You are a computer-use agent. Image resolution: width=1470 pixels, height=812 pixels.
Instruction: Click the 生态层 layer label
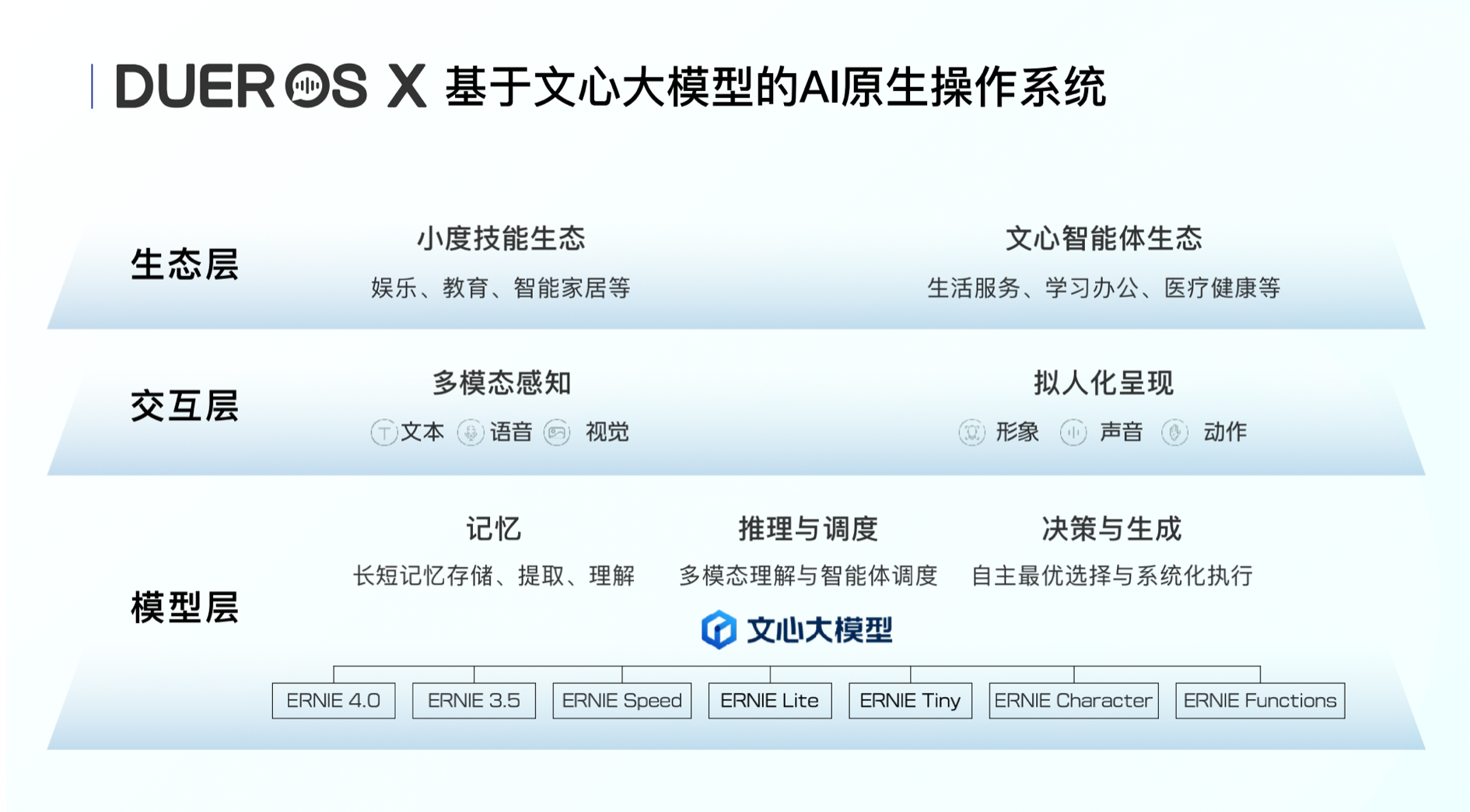pyautogui.click(x=184, y=264)
